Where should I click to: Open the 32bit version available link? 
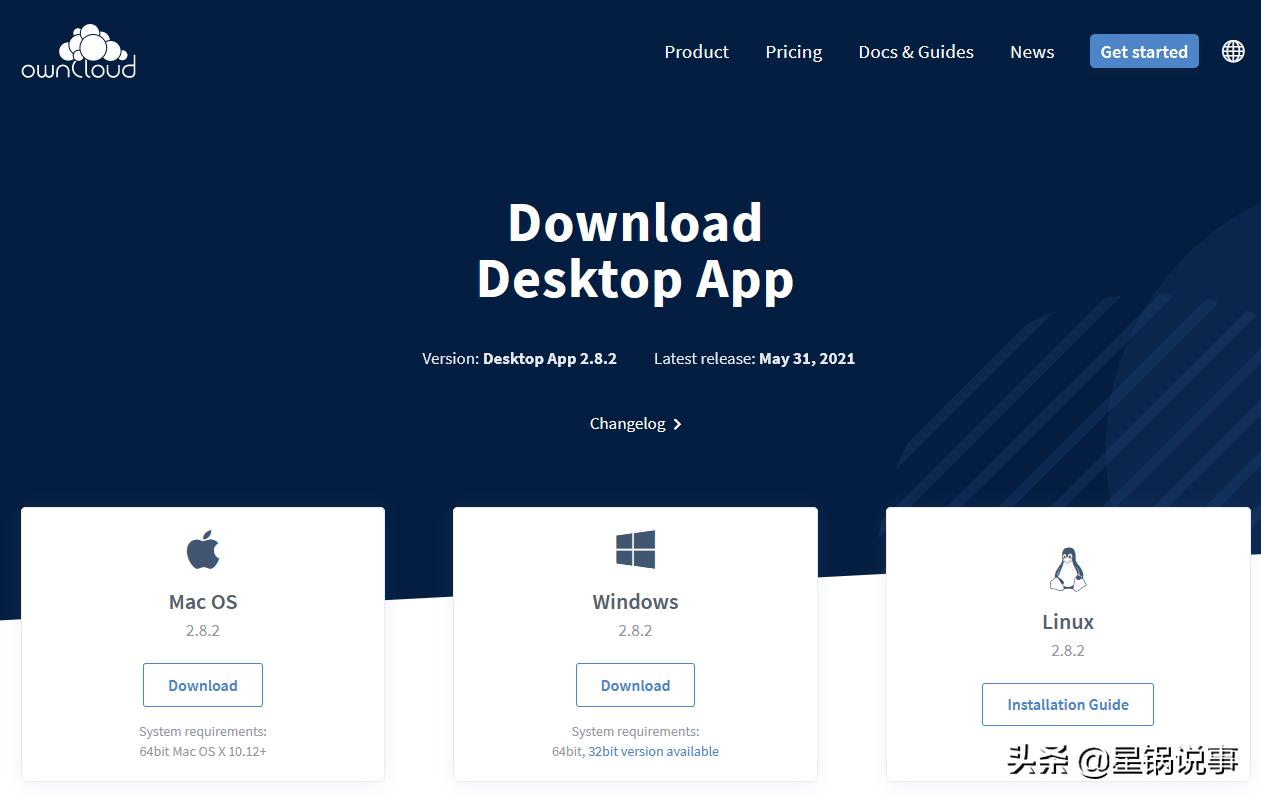pyautogui.click(x=653, y=751)
